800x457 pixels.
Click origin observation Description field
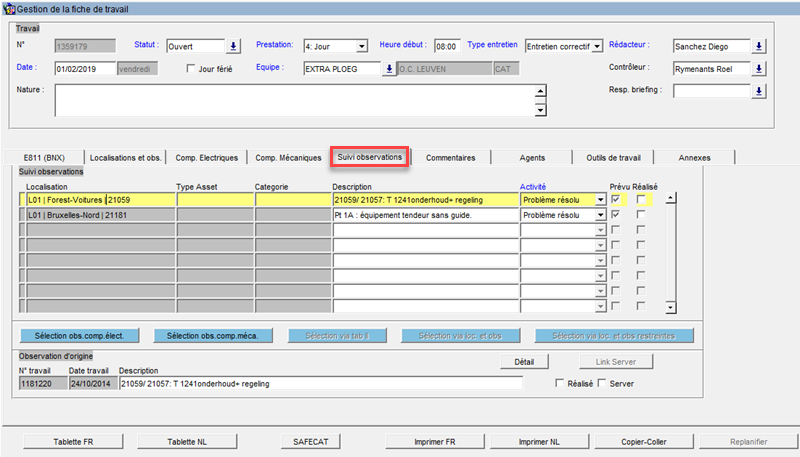(321, 384)
